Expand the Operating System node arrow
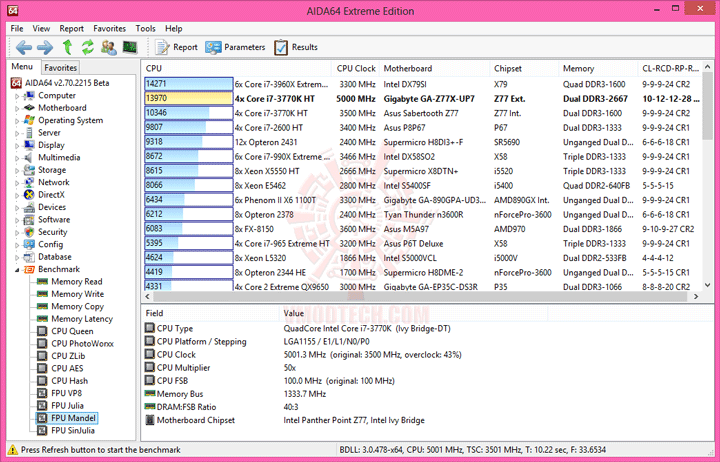Image resolution: width=720 pixels, height=462 pixels. [17, 121]
